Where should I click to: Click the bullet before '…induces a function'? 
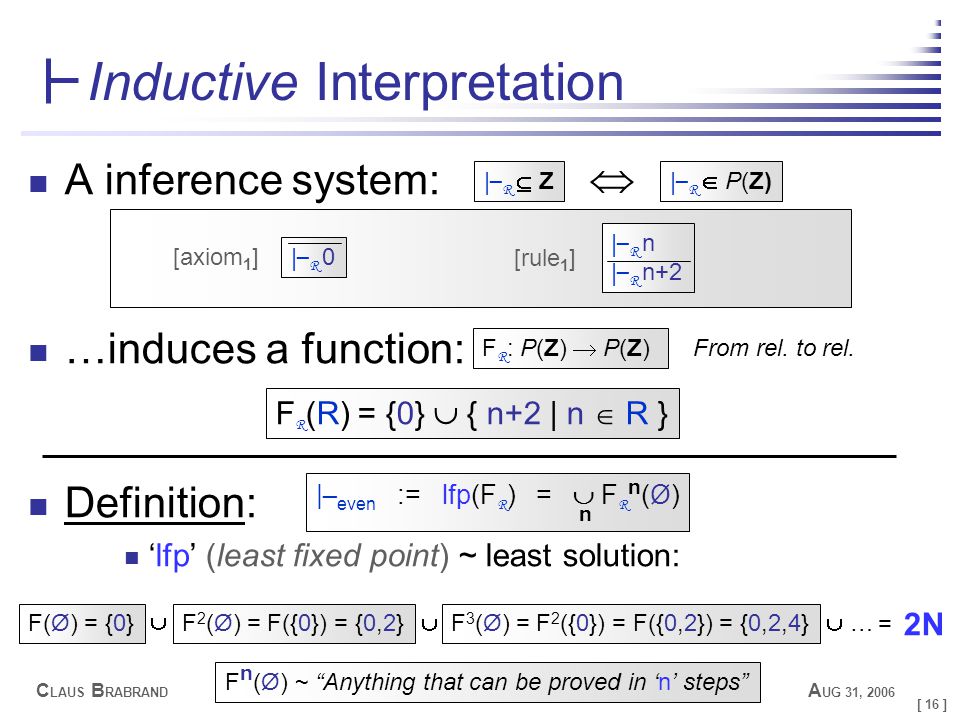click(39, 353)
